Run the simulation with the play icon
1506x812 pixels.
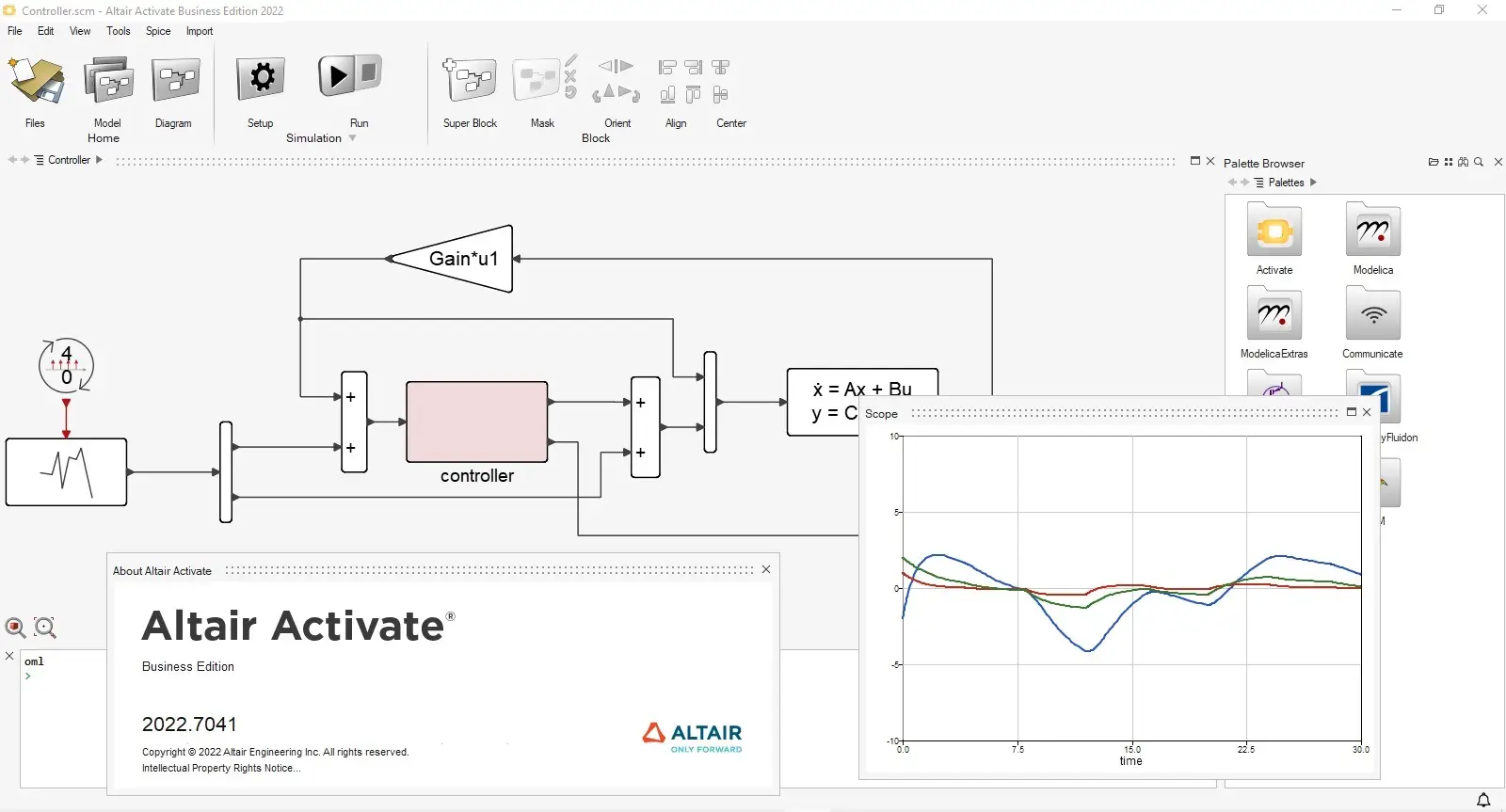[335, 75]
